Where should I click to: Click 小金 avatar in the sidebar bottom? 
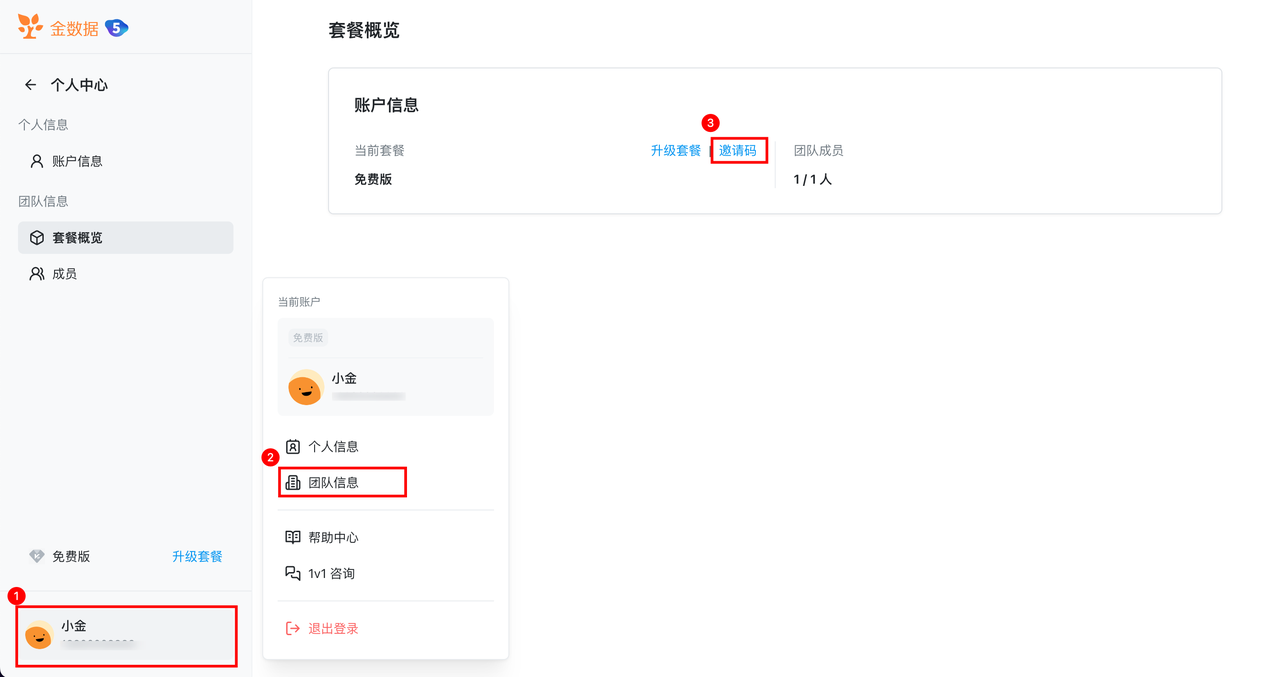point(39,634)
